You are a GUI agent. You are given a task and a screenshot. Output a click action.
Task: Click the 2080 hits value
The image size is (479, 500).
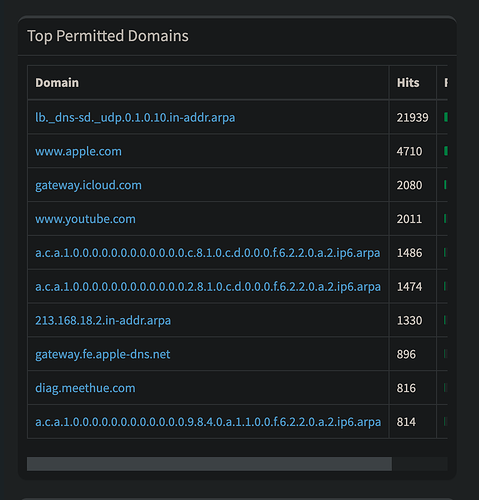point(409,185)
